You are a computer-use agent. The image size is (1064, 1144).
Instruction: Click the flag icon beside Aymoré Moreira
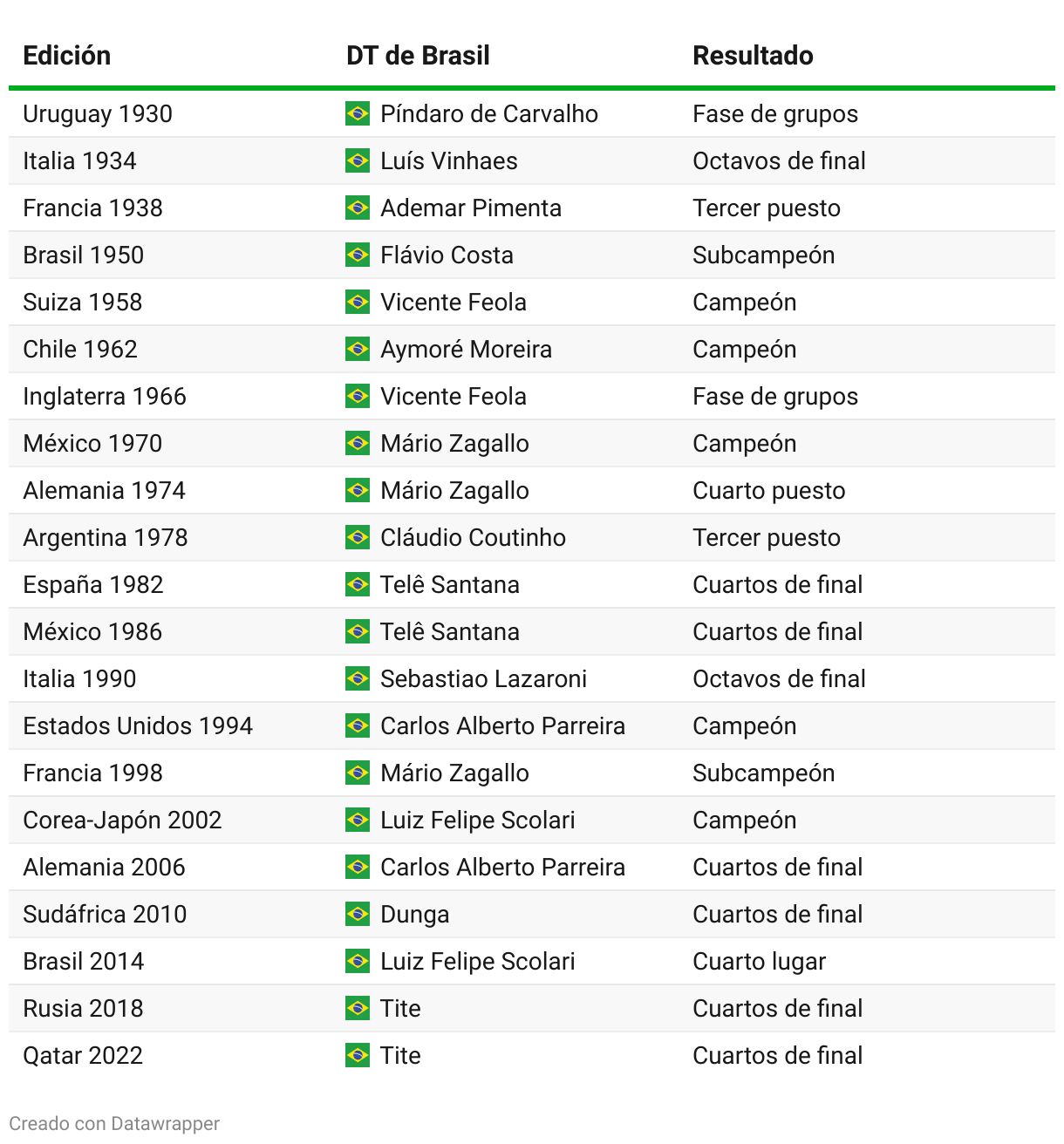click(x=358, y=349)
